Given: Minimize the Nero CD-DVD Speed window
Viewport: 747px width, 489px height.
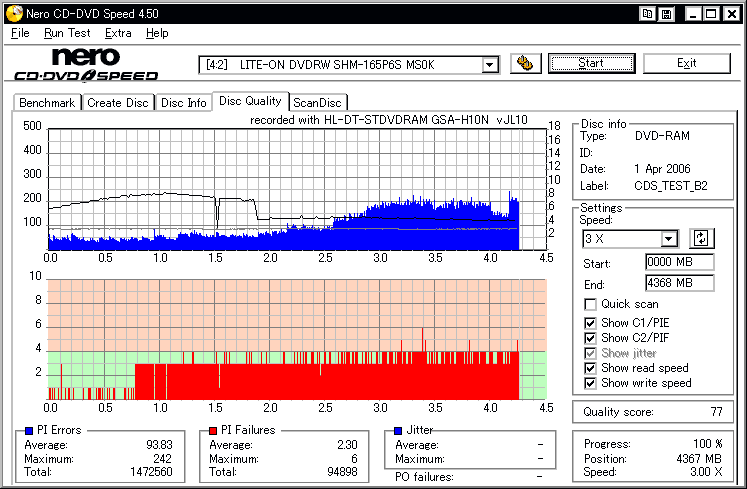Looking at the screenshot, I should [693, 14].
